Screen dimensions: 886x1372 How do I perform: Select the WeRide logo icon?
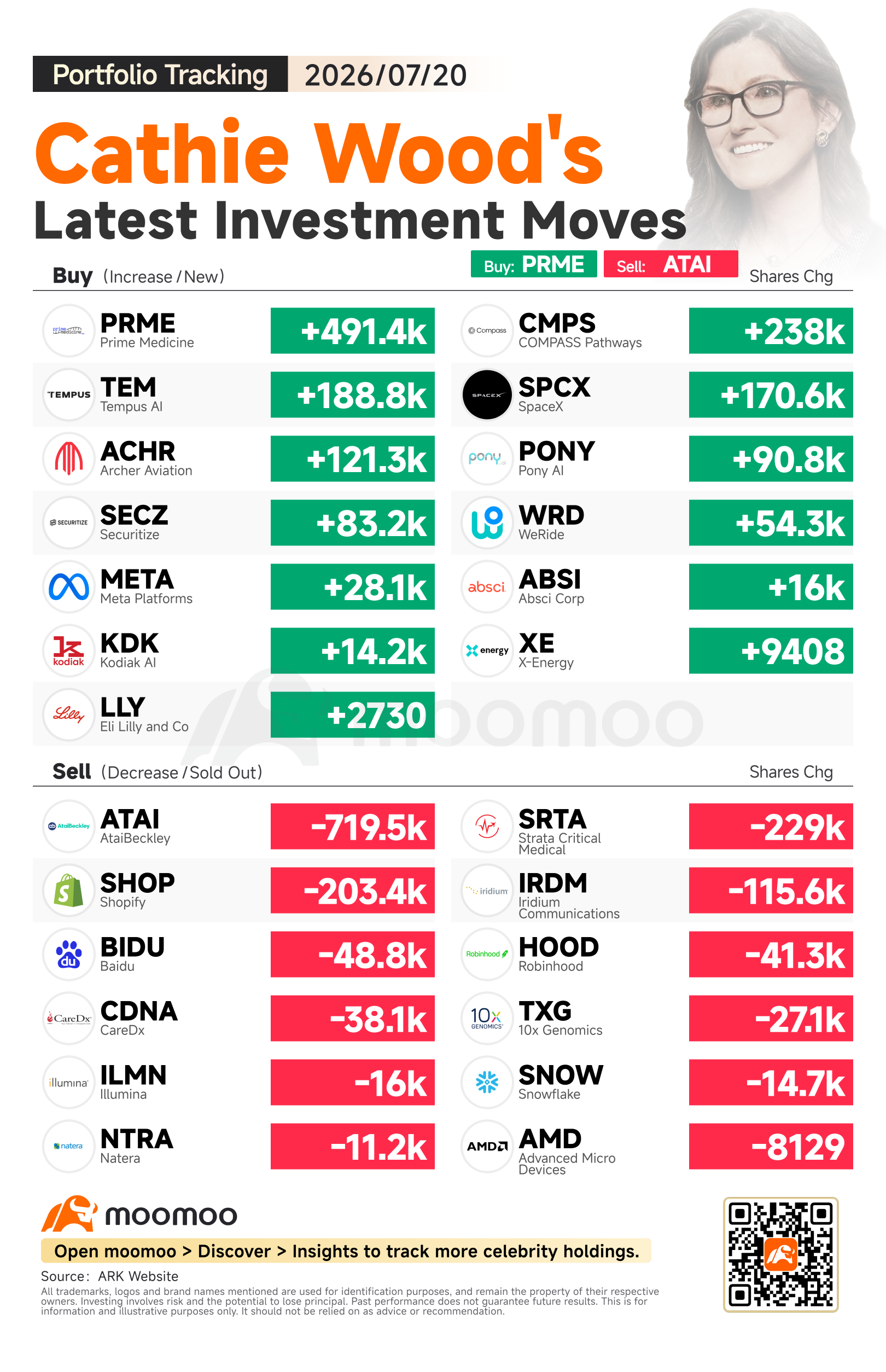[487, 522]
